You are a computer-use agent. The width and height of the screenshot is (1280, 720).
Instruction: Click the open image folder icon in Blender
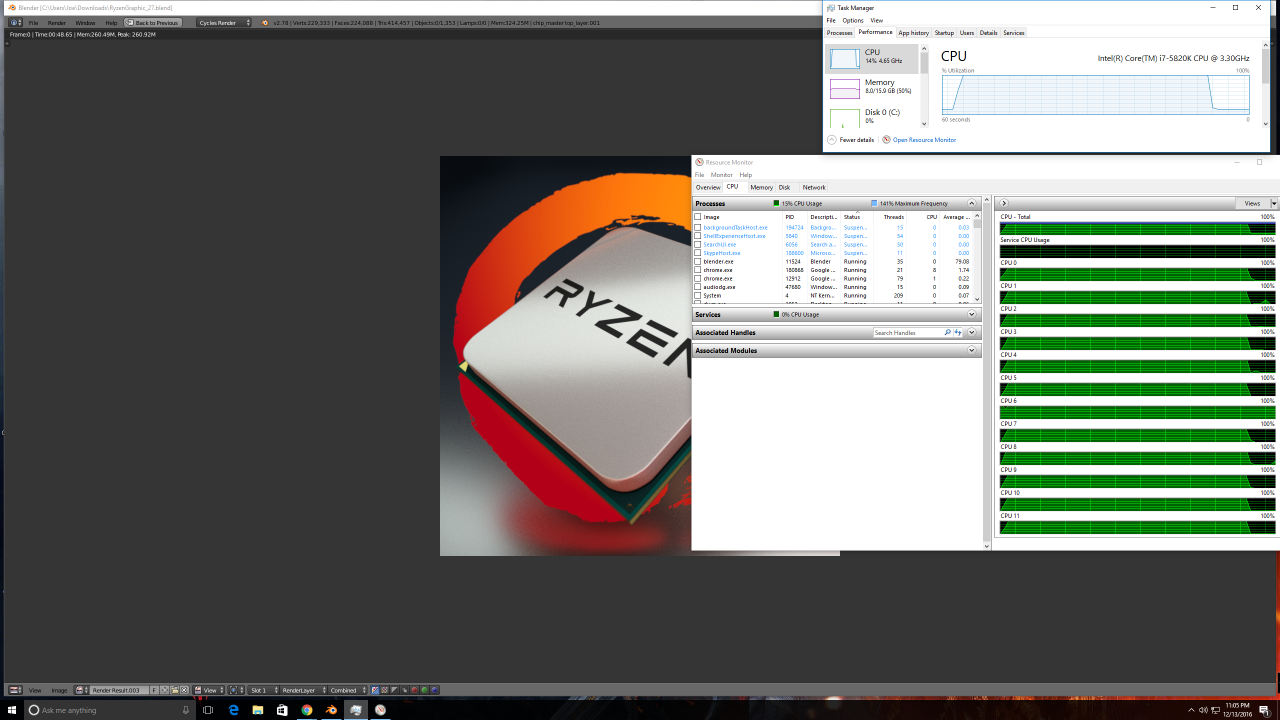[x=175, y=690]
